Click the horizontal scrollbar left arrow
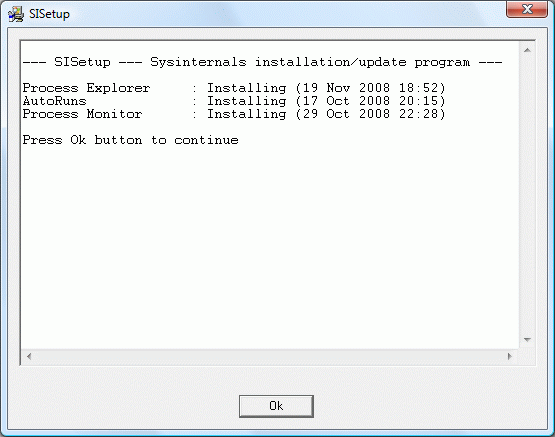Image resolution: width=555 pixels, height=437 pixels. (29, 356)
